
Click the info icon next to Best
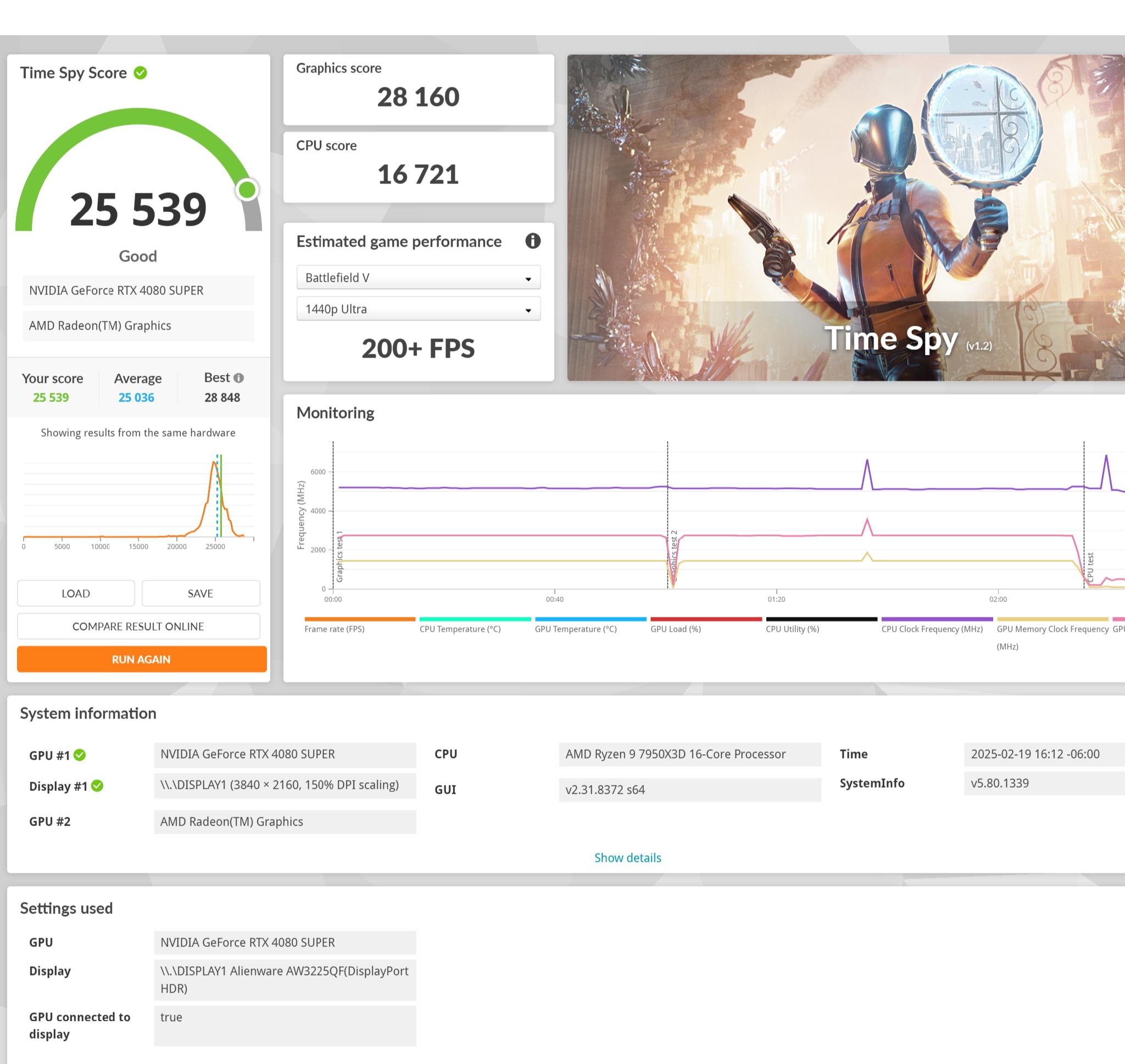(239, 378)
